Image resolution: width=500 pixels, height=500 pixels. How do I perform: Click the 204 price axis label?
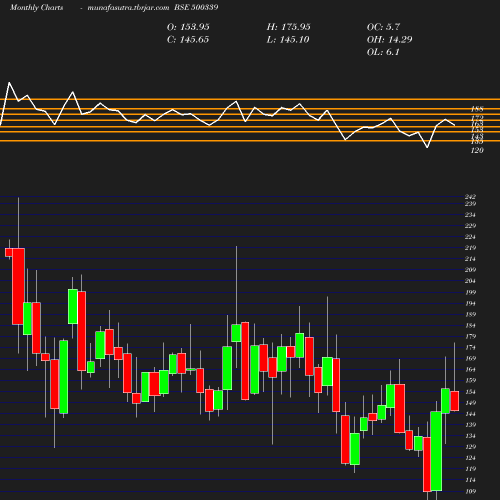click(x=470, y=281)
